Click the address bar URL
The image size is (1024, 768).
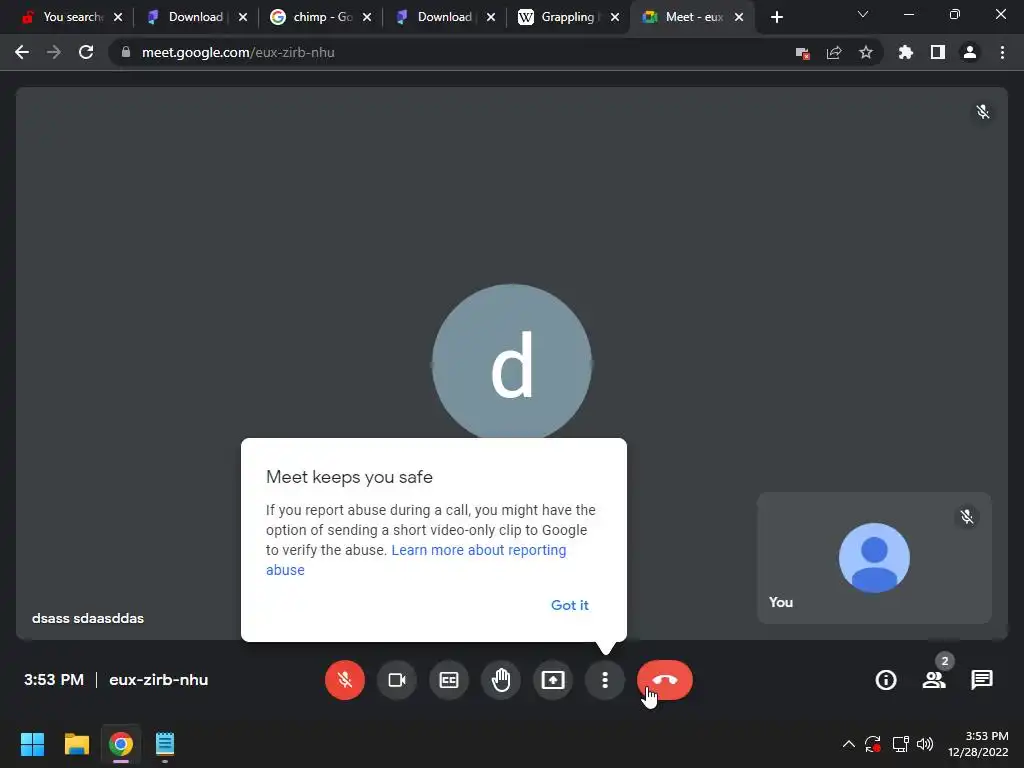click(238, 52)
